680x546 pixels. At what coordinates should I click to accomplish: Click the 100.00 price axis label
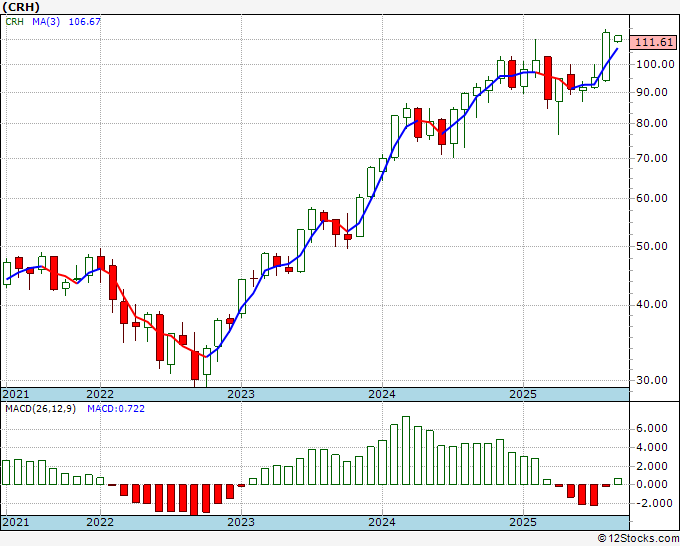click(x=655, y=65)
